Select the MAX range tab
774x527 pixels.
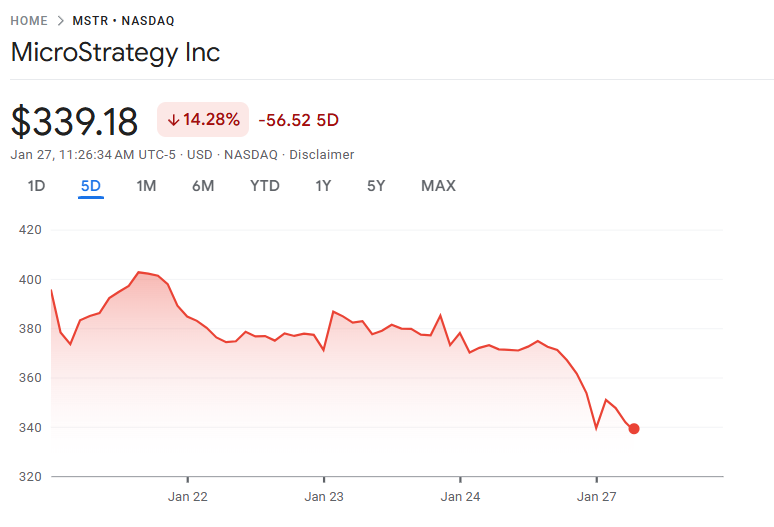[x=438, y=186]
